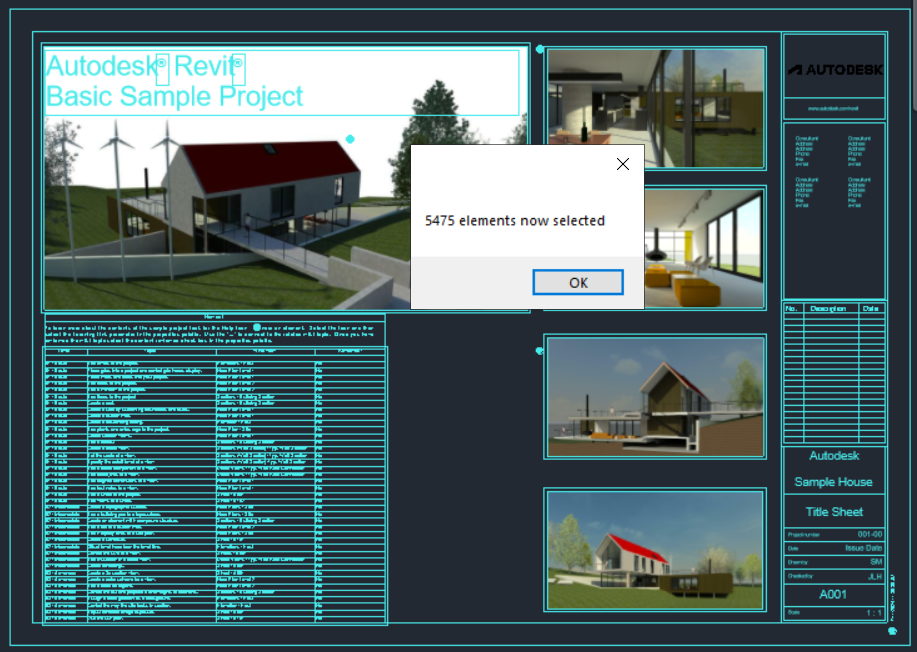Click the 'Title Sheet' sheet name

[834, 512]
